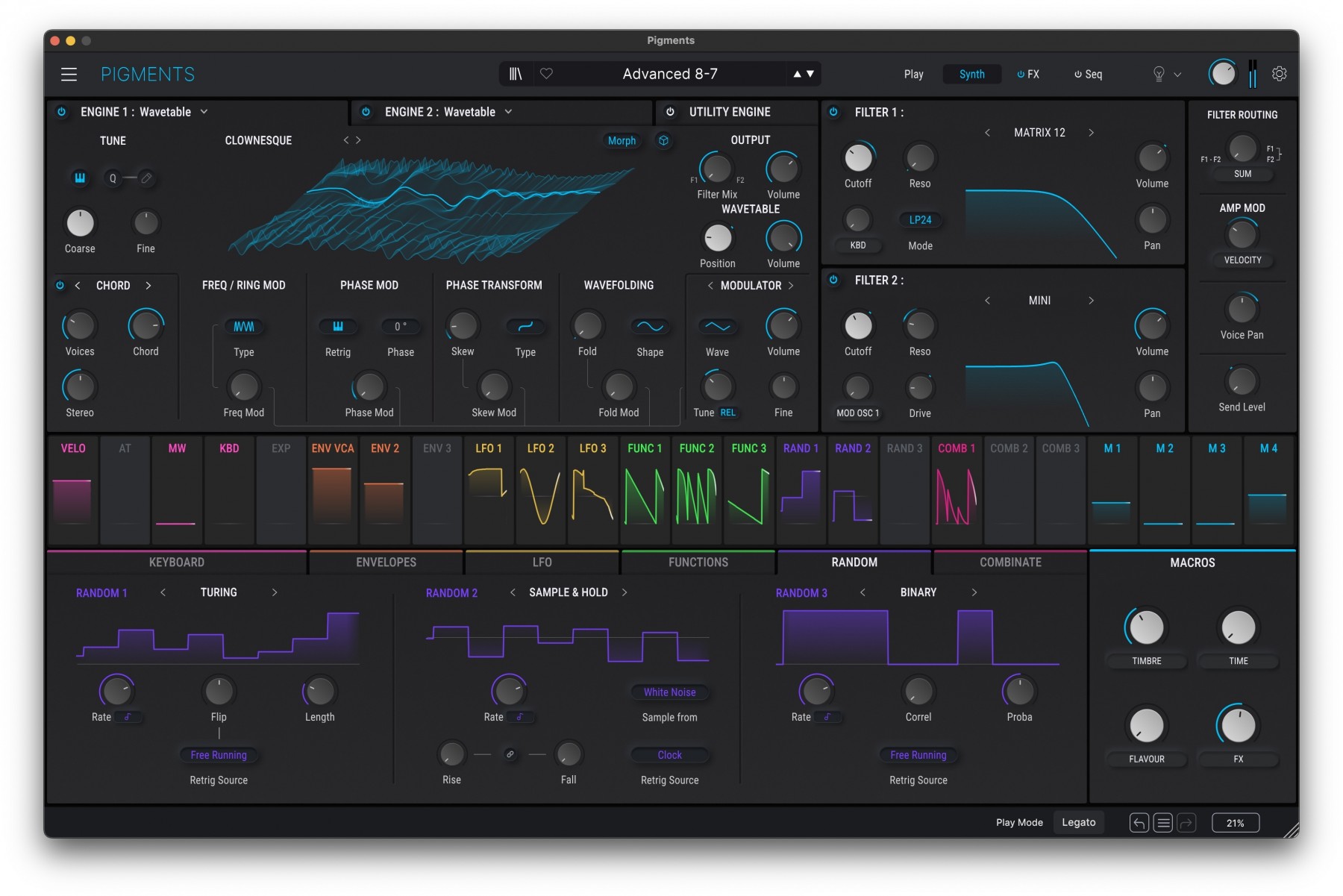This screenshot has width=1343, height=896.
Task: Click the LP24 filter mode button
Action: pos(920,220)
